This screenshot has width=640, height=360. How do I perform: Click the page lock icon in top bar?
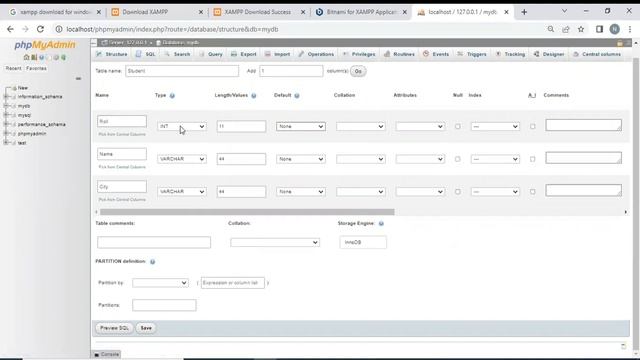pyautogui.click(x=620, y=43)
